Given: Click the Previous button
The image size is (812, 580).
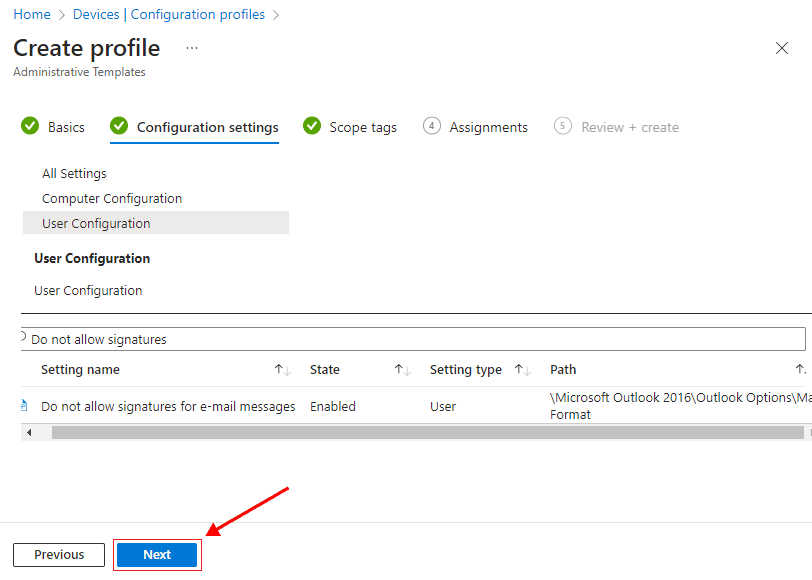Looking at the screenshot, I should (x=59, y=555).
